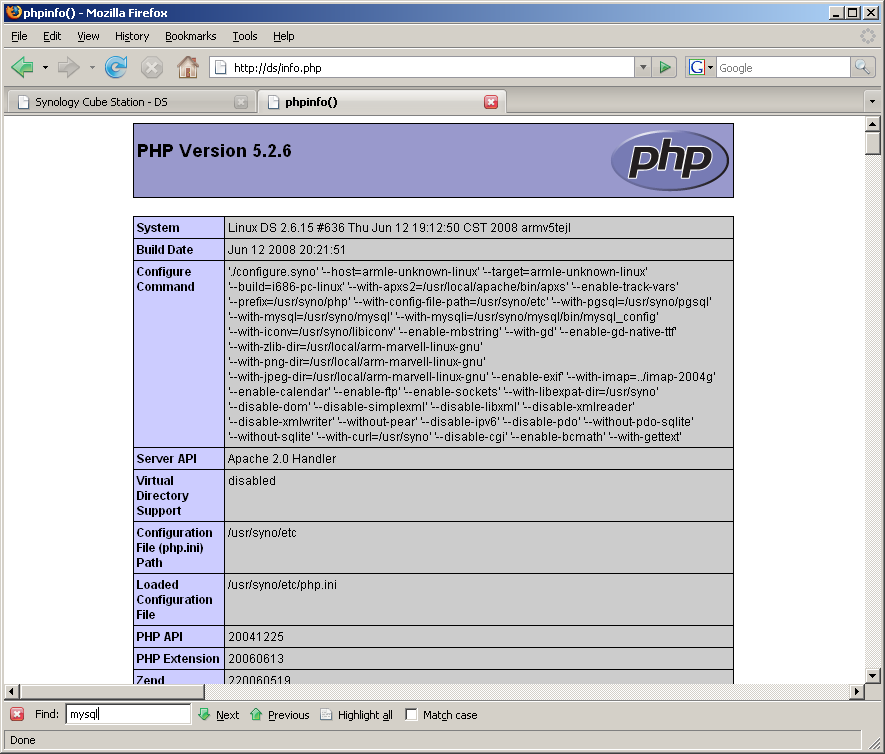Screen dimensions: 885x754
Task: Click the vertical scrollbar thumb
Action: [x=872, y=143]
